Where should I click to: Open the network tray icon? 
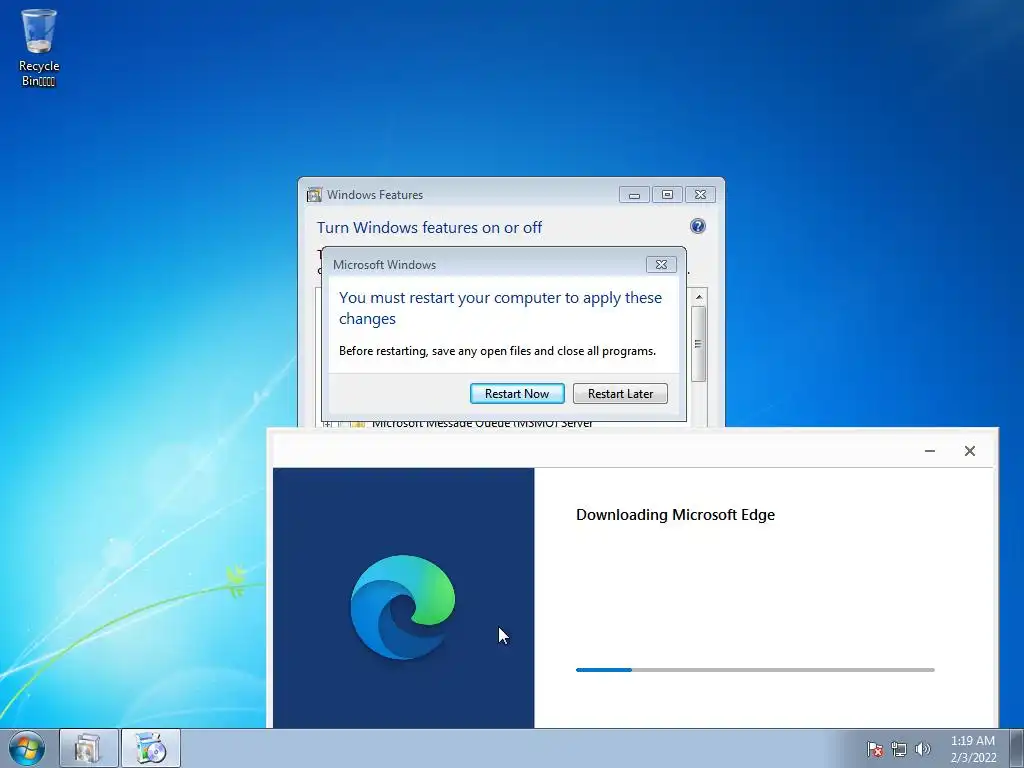pos(899,749)
